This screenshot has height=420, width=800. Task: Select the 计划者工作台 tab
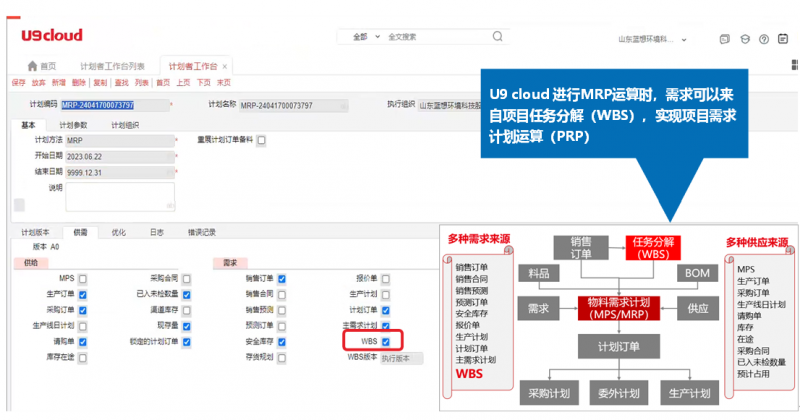(x=193, y=66)
